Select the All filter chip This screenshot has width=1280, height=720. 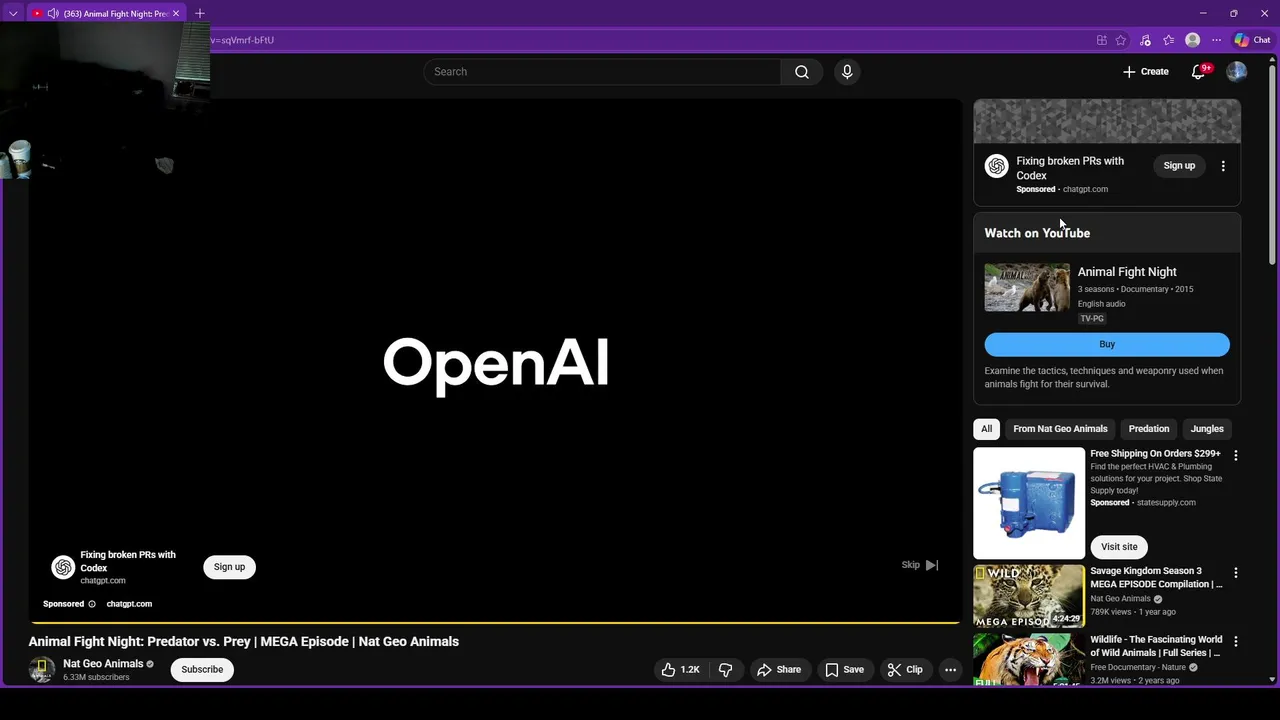(987, 429)
